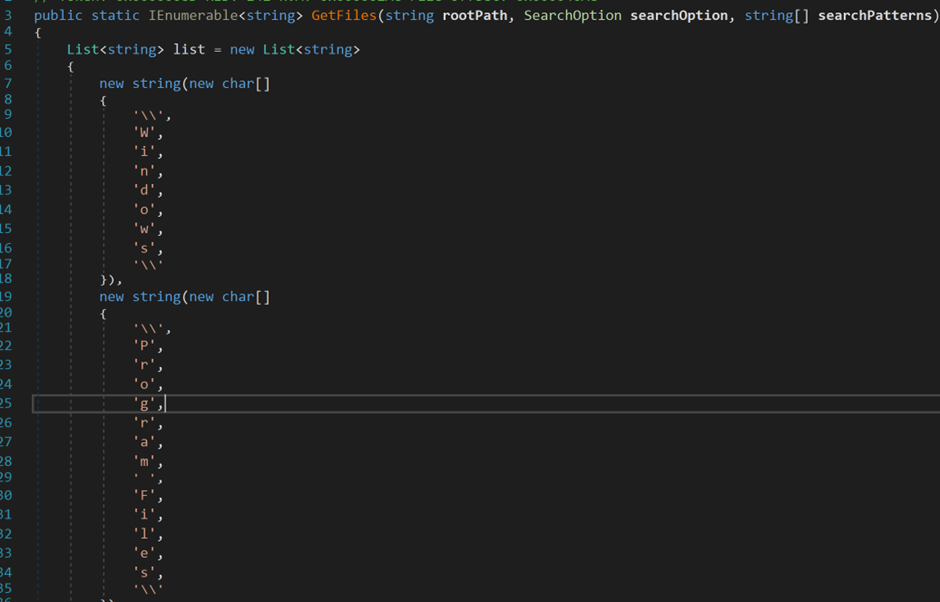This screenshot has width=940, height=602.
Task: Click the closing '}),' on line 18
Action: tap(111, 279)
